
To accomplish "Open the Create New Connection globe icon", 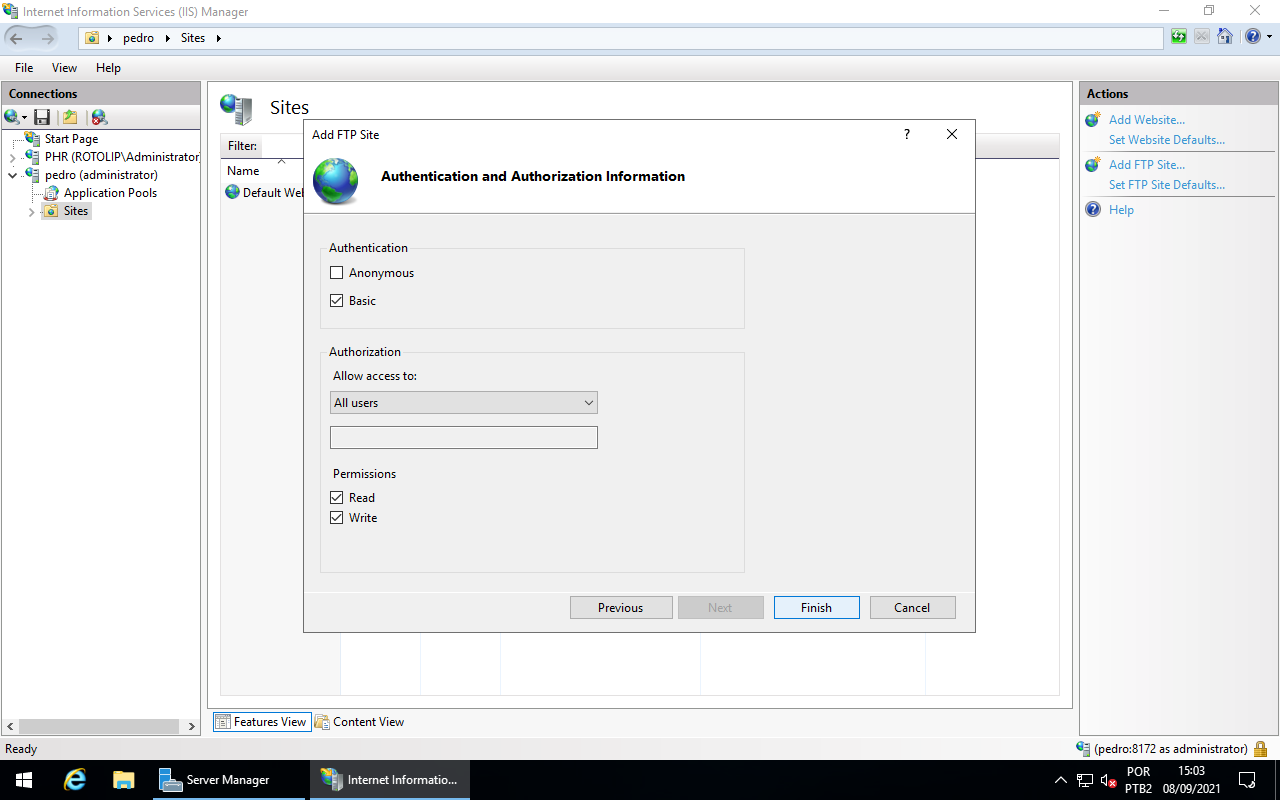I will pyautogui.click(x=12, y=117).
